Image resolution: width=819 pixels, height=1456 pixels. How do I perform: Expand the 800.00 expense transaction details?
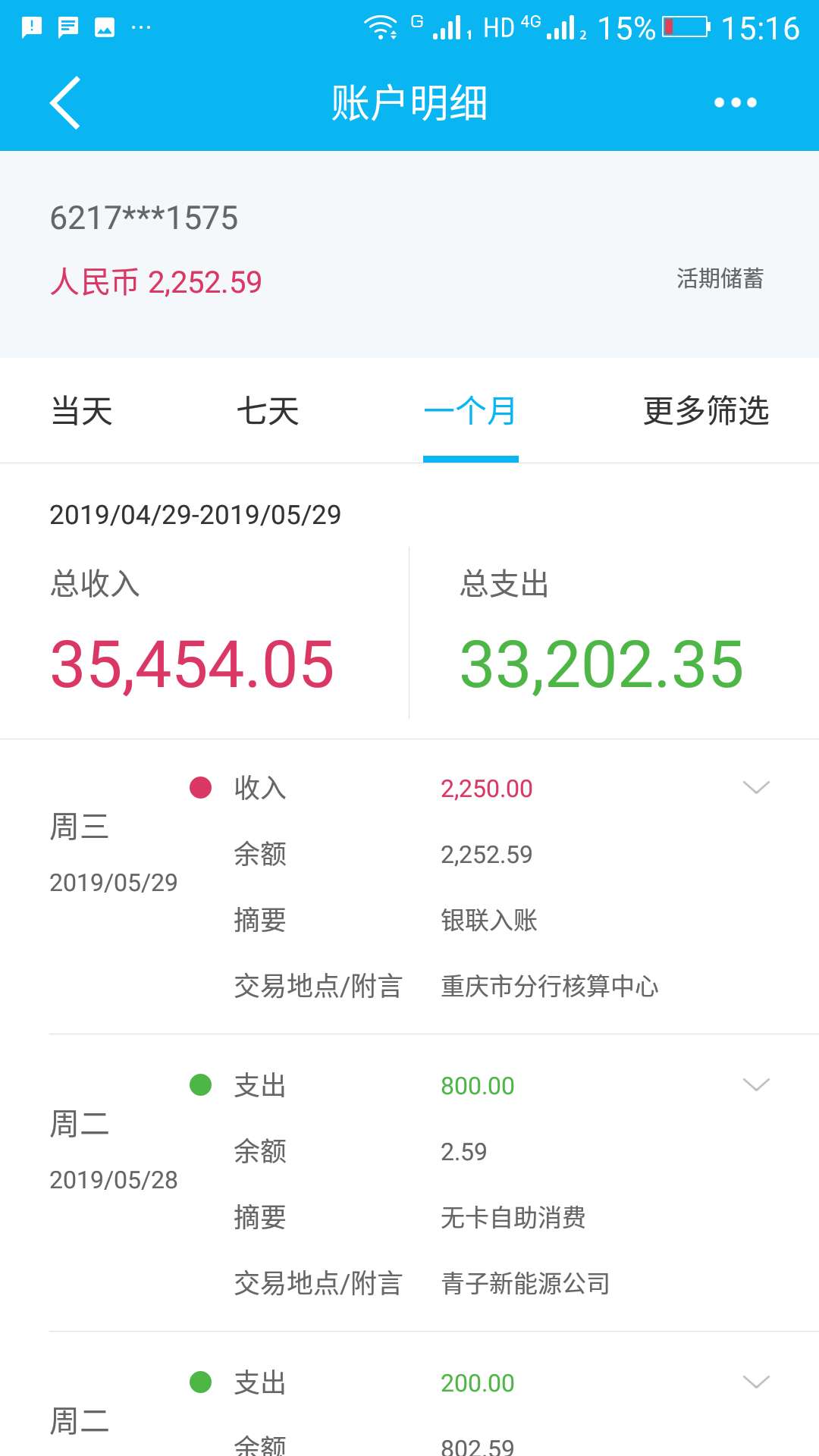click(x=756, y=1085)
